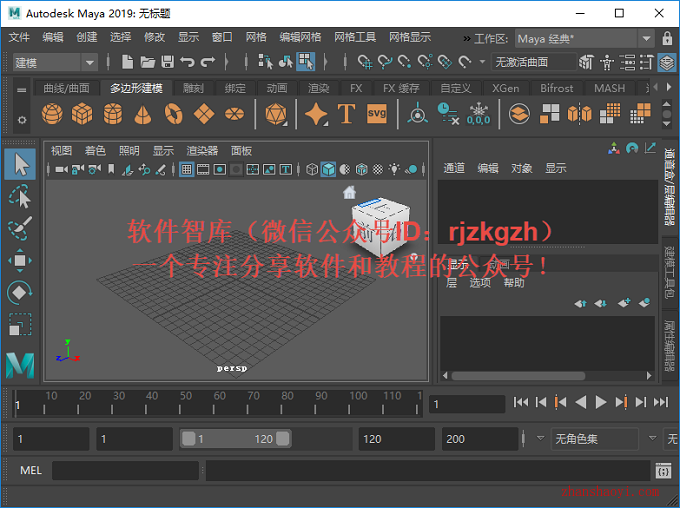Step forward one key
This screenshot has height=508, width=680.
621,403
